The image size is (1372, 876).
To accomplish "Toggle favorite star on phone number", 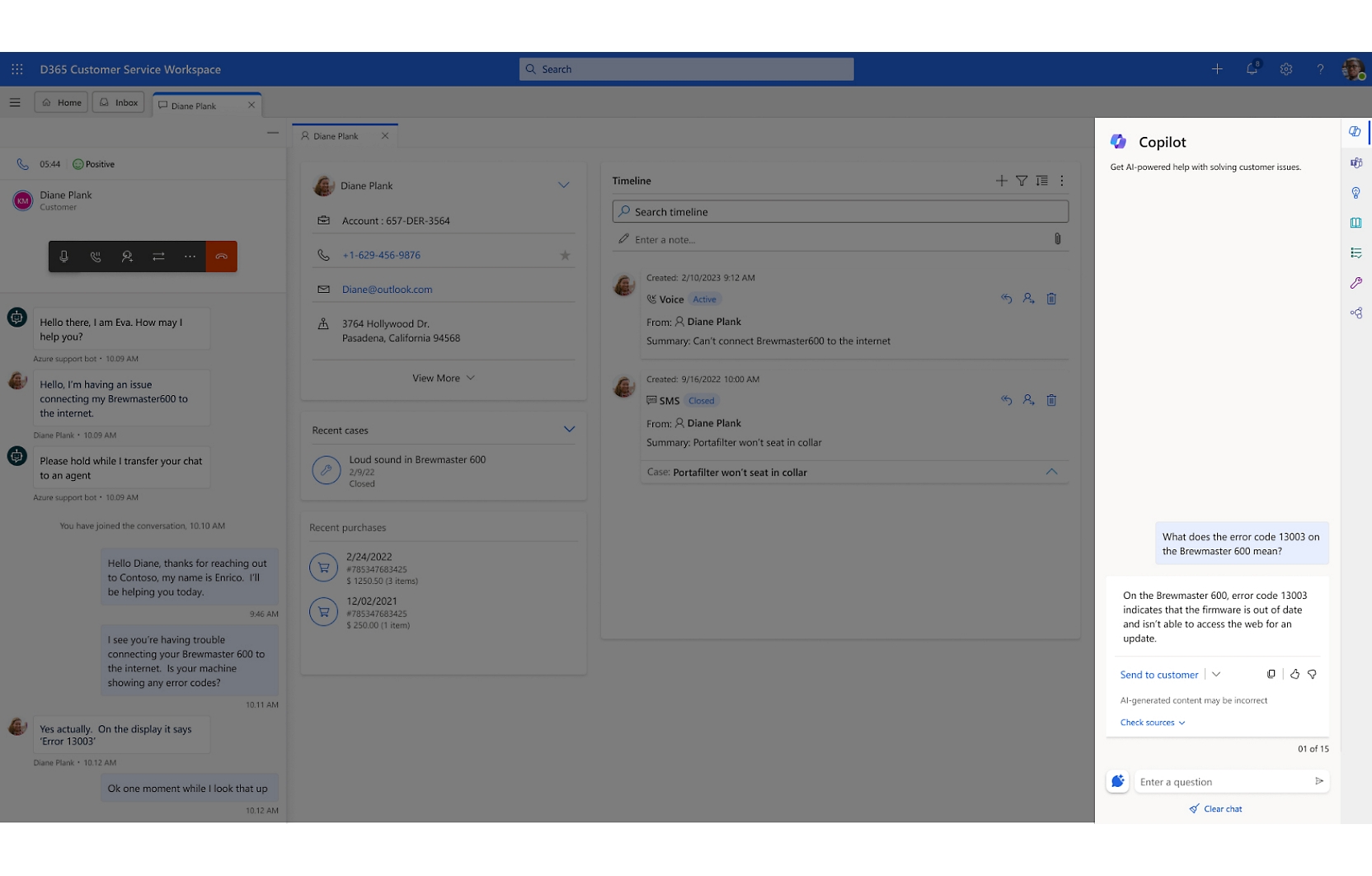I will coord(565,256).
